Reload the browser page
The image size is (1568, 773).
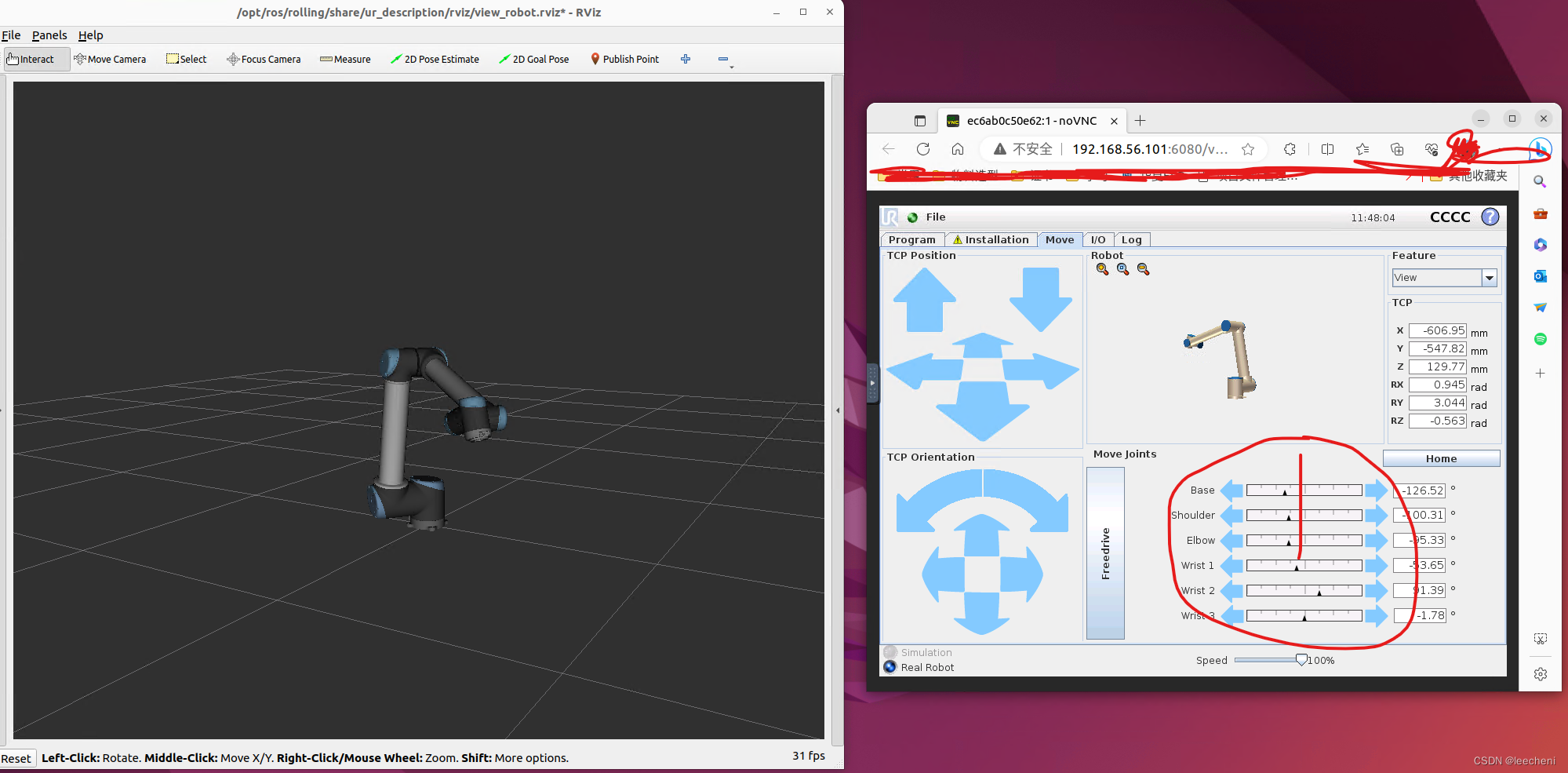point(923,149)
